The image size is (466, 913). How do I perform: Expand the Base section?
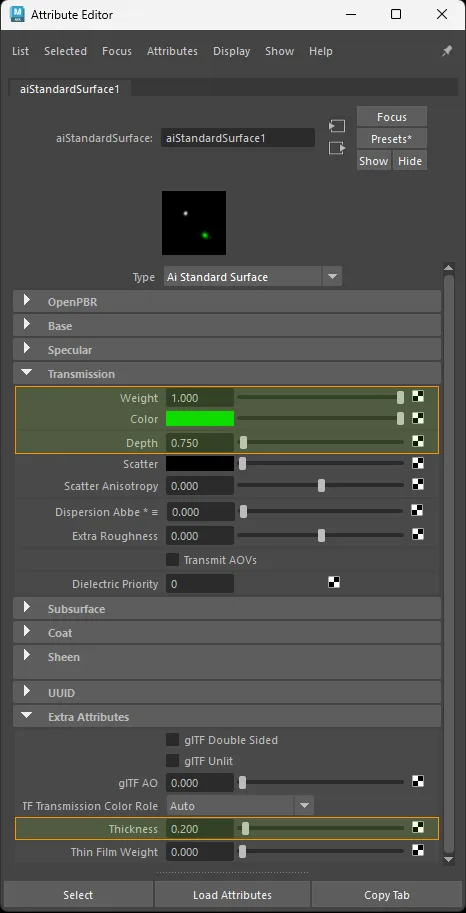coord(27,324)
